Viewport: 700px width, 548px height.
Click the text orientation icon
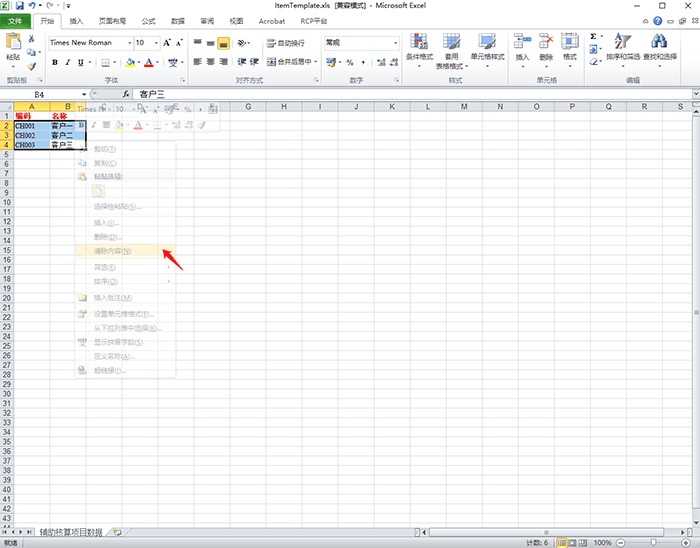coord(242,43)
